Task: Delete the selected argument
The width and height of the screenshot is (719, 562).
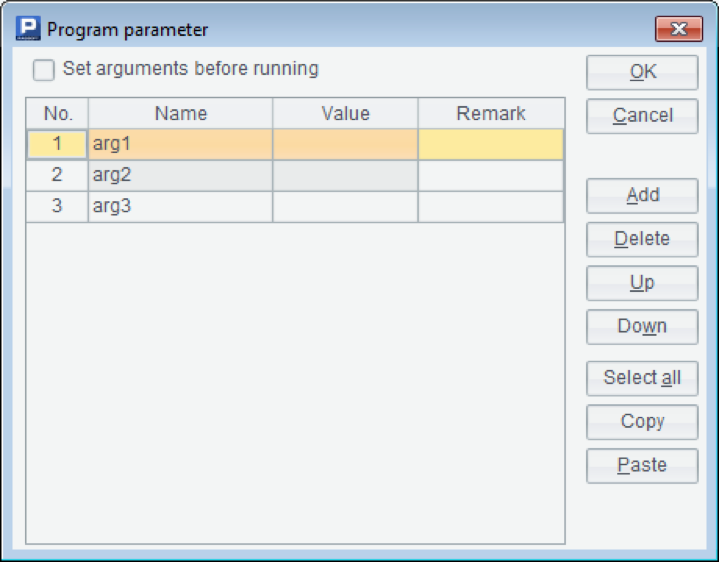Action: [x=642, y=239]
